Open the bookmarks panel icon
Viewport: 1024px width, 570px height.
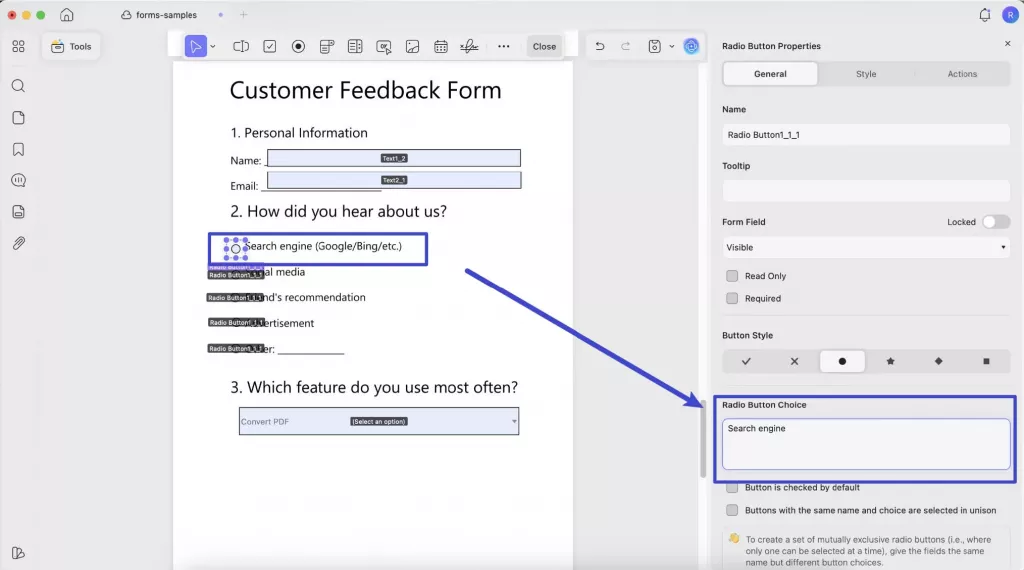[x=18, y=150]
